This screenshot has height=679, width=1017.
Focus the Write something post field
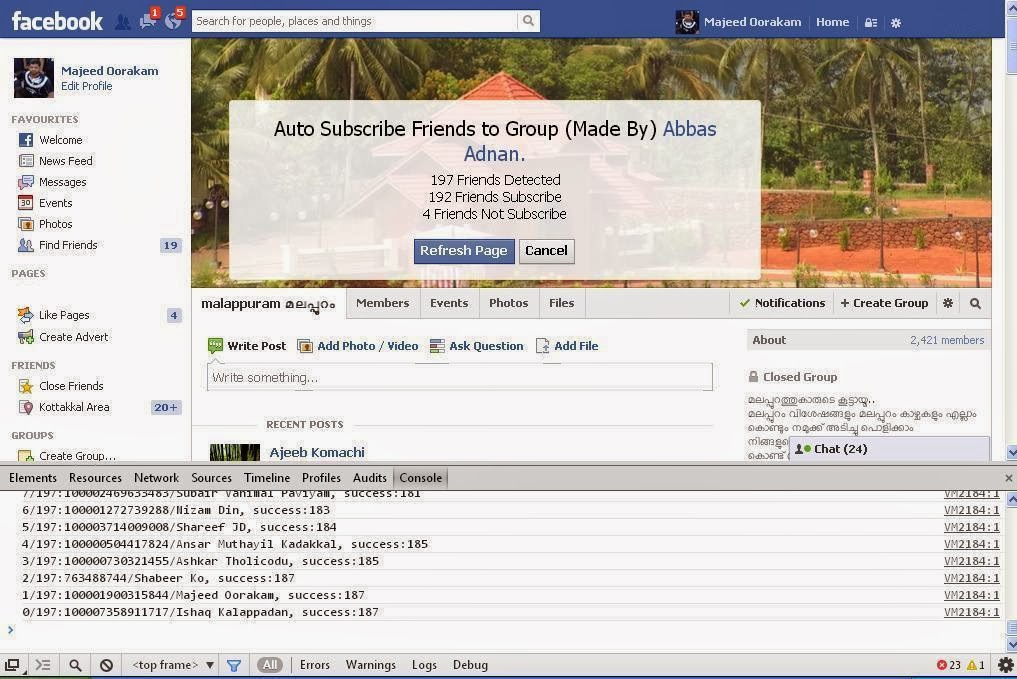coord(459,377)
